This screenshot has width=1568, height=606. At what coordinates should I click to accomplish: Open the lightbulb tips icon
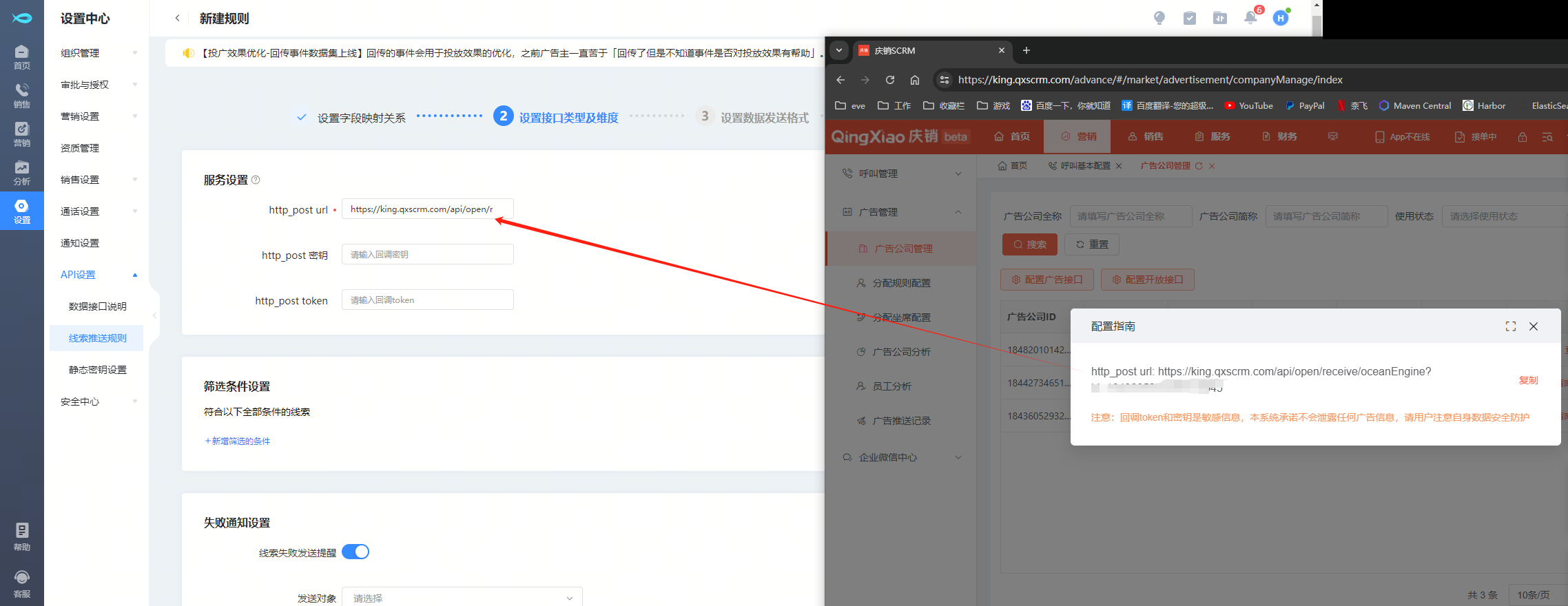(x=1159, y=18)
